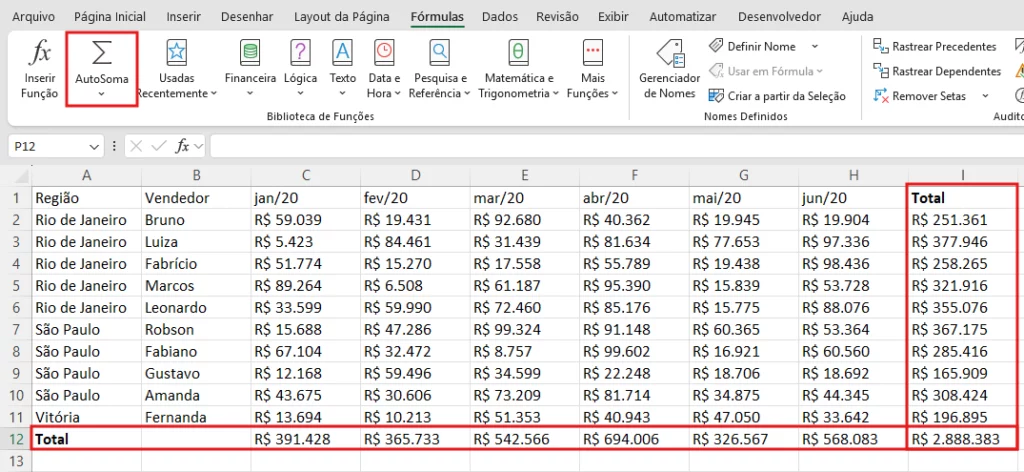Select the Vitória region cell

(87, 417)
